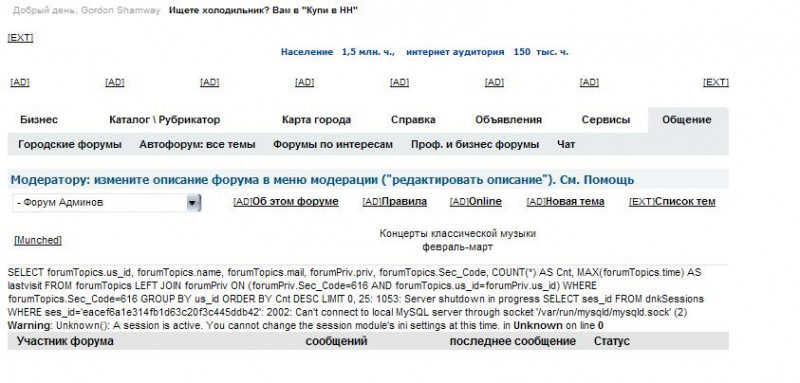Click the Ищете холодильник? Вам в "Купи в НН" headline
Screen dimensions: 800x383
263,10
